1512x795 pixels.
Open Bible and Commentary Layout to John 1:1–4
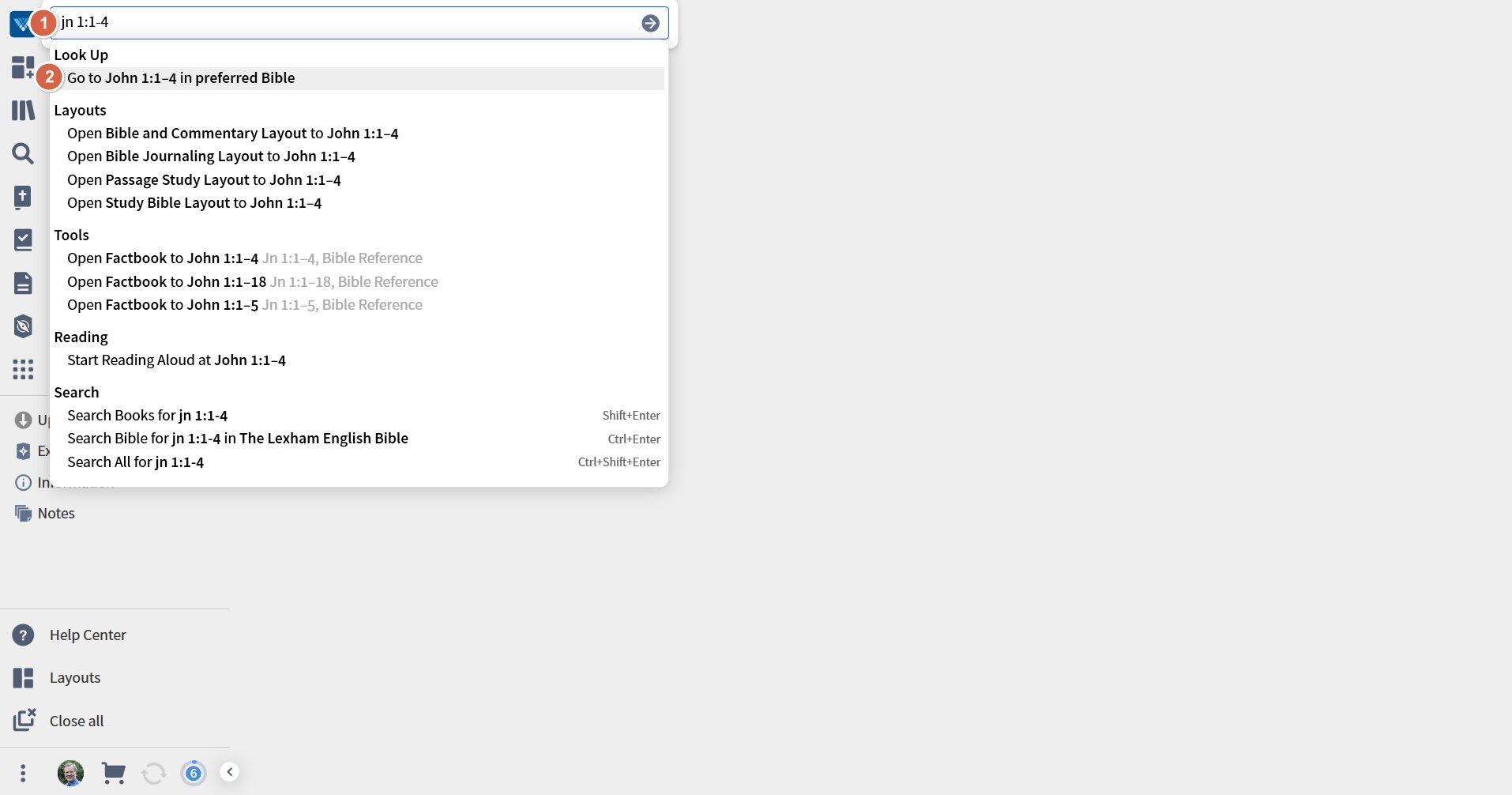tap(232, 134)
